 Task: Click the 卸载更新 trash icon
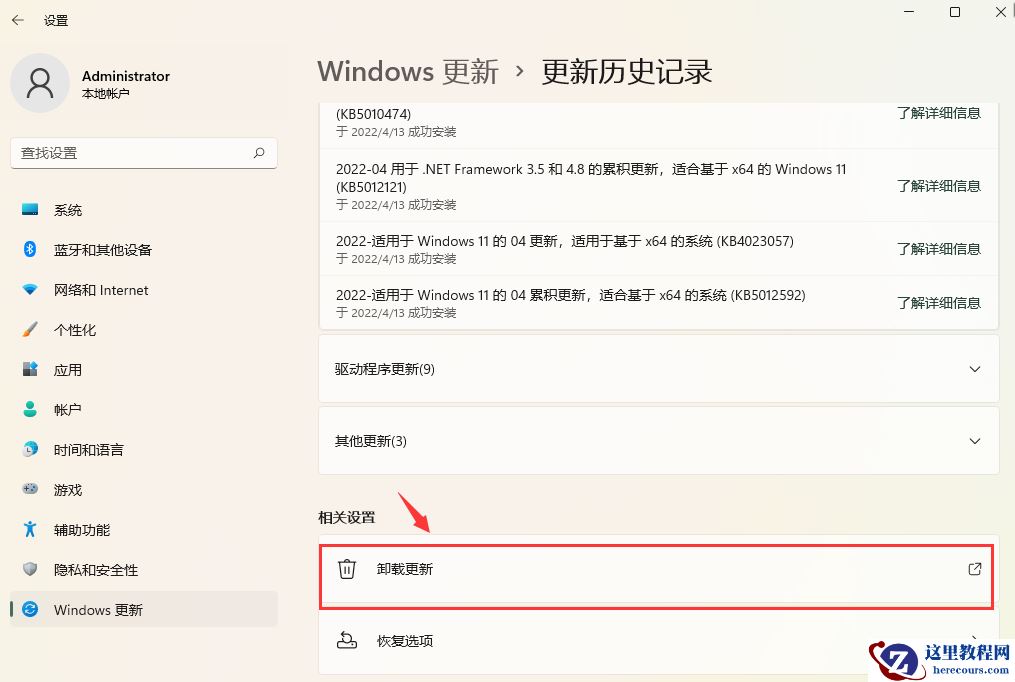coord(346,568)
